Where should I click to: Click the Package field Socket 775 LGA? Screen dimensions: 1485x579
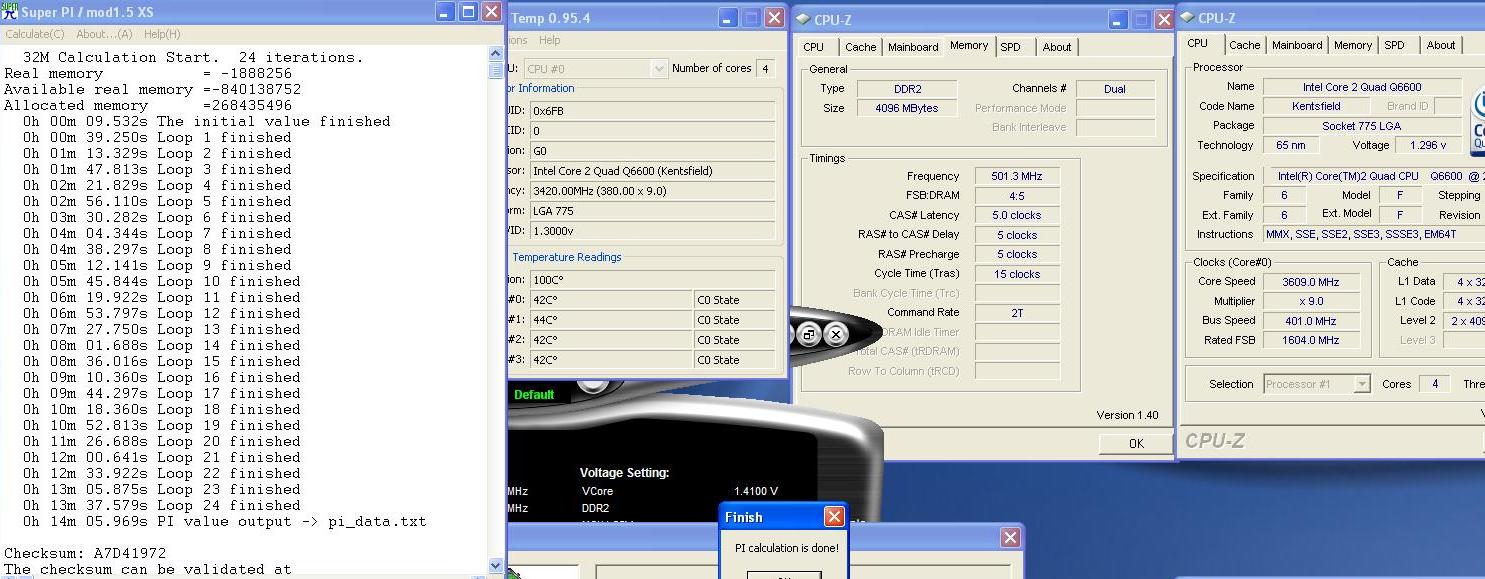click(1361, 126)
